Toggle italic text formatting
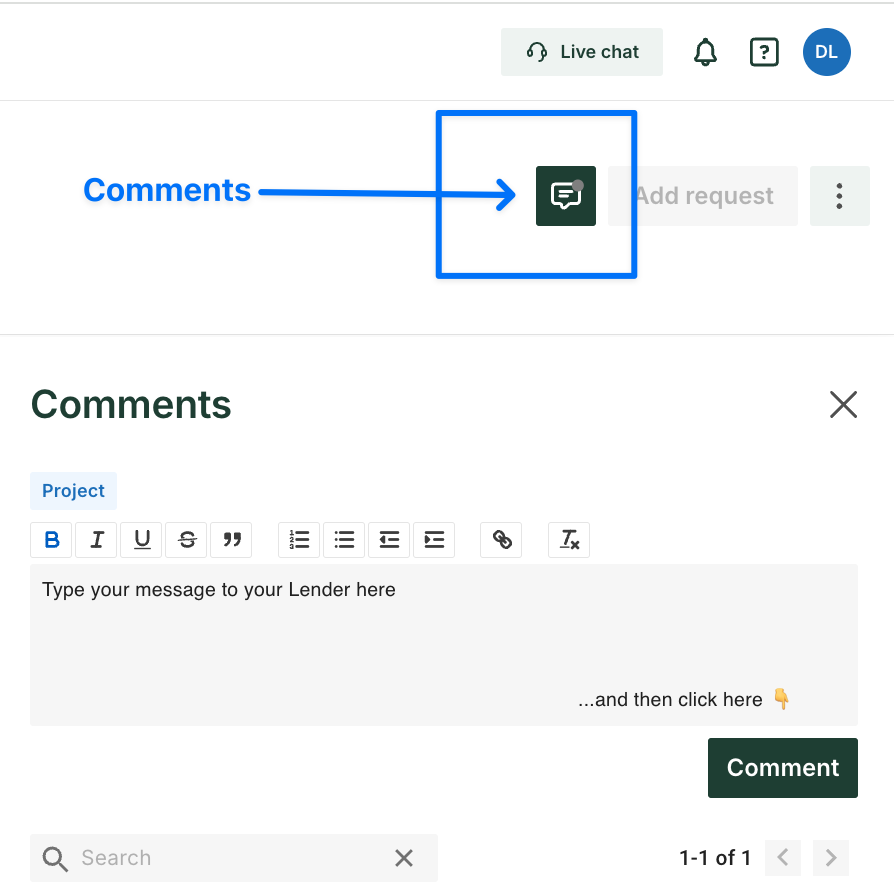The width and height of the screenshot is (894, 892). 97,540
